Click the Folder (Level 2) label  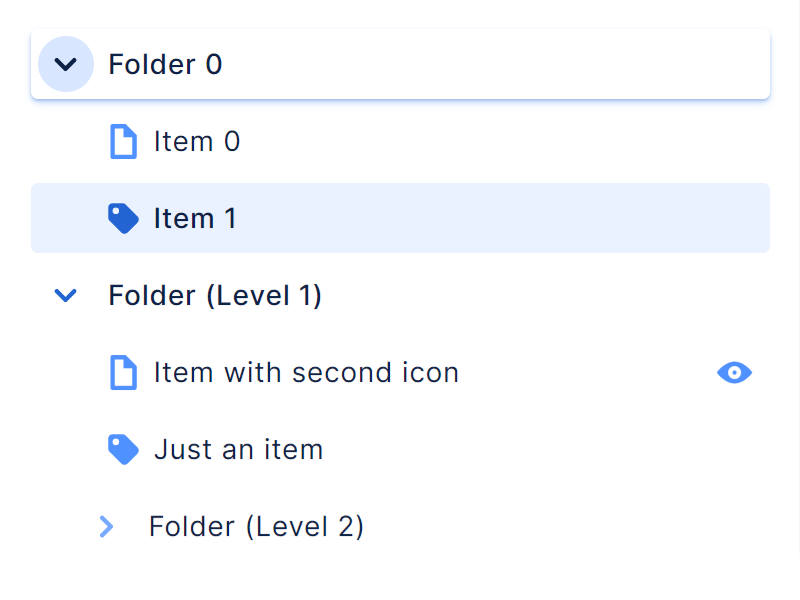pos(256,526)
